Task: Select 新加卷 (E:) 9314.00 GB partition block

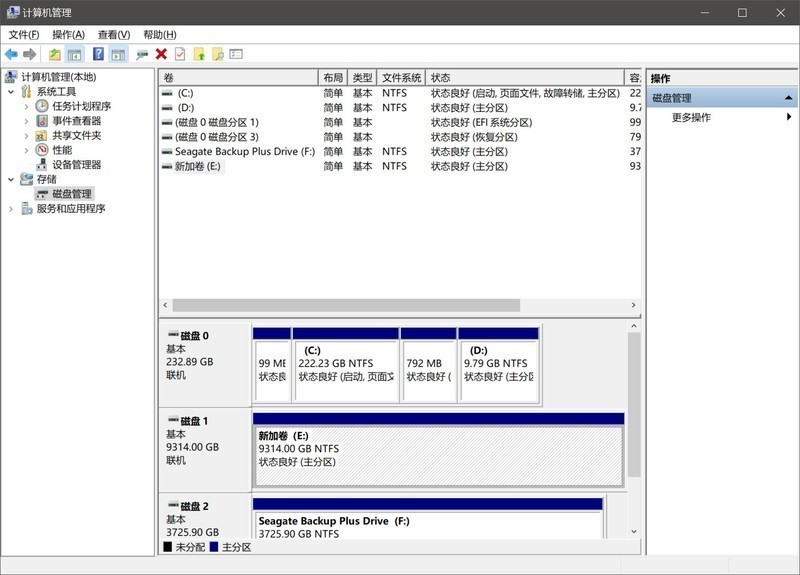Action: [x=438, y=449]
